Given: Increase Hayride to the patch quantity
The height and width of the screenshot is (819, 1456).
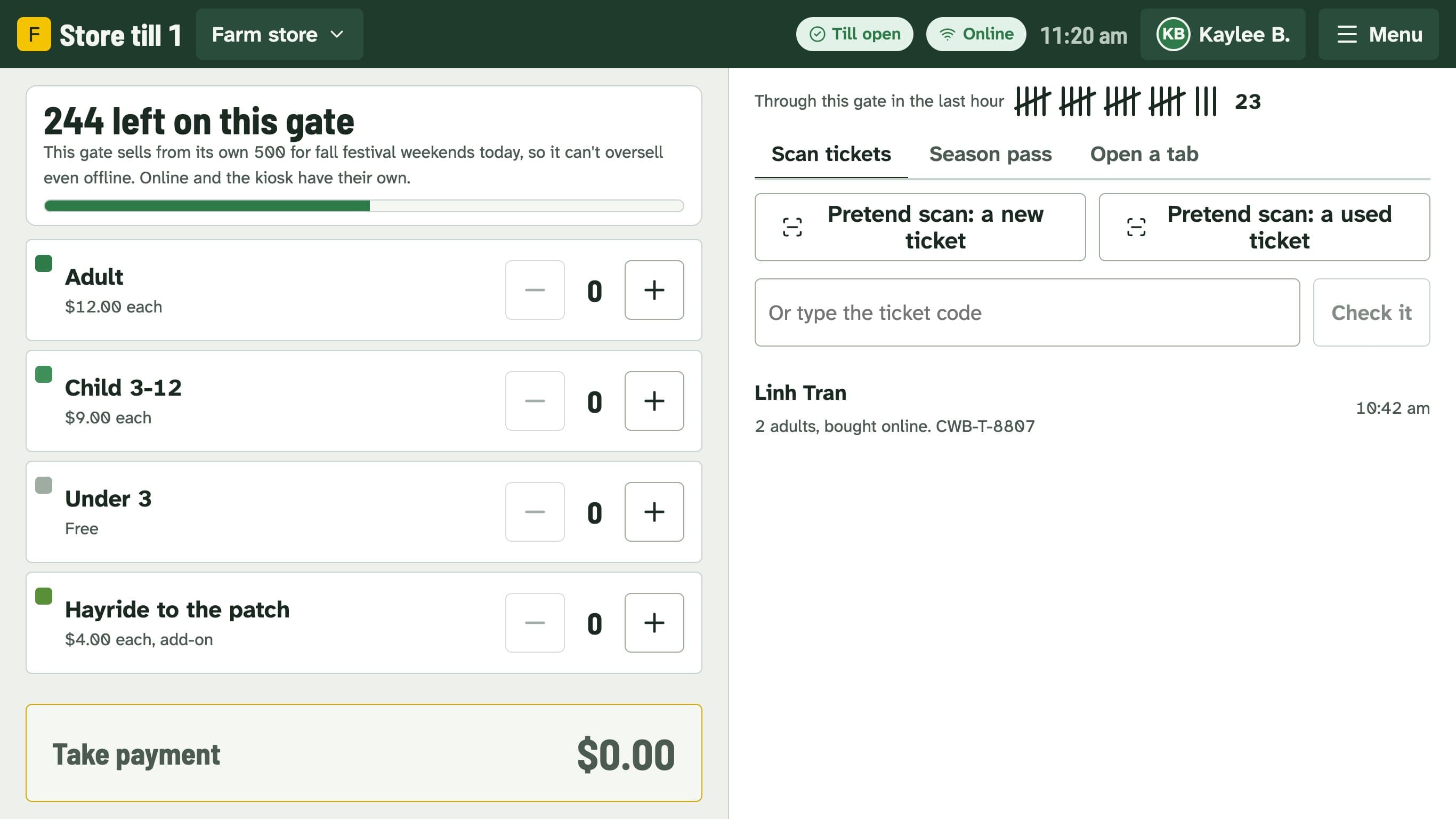Looking at the screenshot, I should point(654,623).
